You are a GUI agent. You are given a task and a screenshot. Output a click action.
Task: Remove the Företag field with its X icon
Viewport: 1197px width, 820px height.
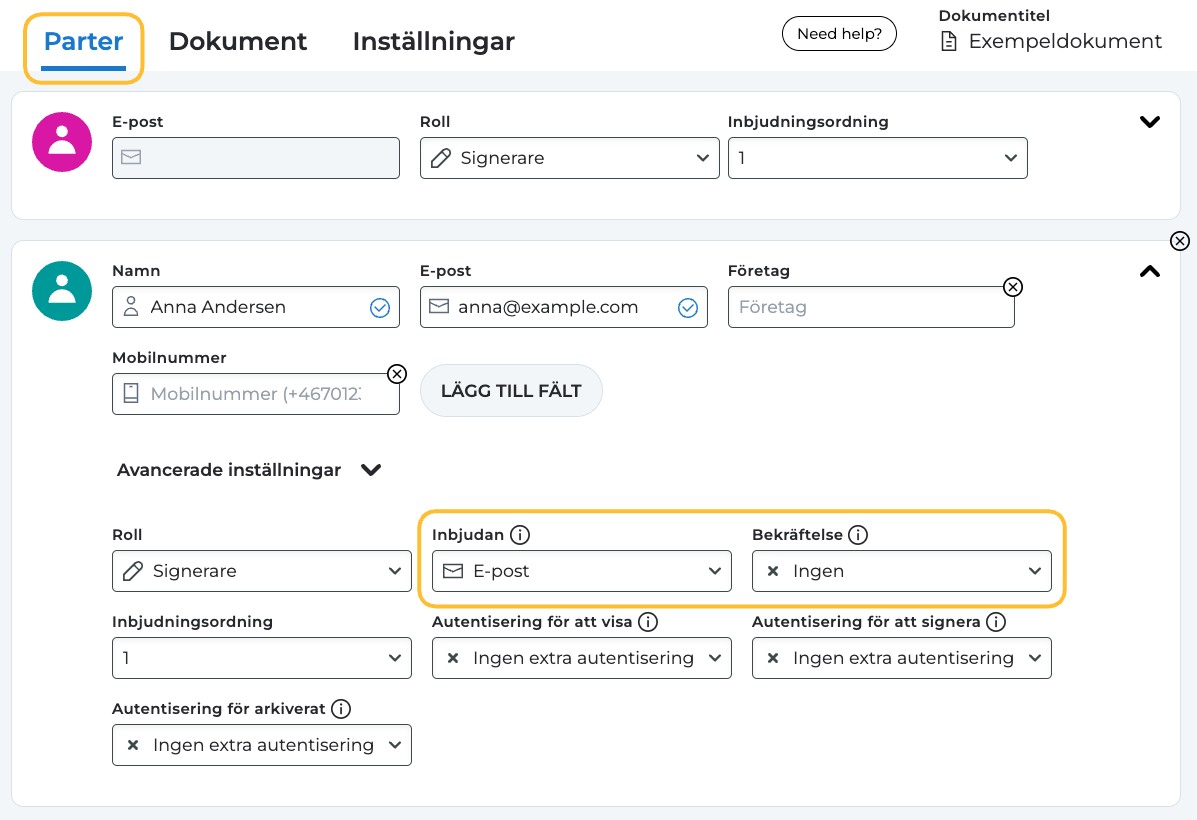pyautogui.click(x=1013, y=287)
